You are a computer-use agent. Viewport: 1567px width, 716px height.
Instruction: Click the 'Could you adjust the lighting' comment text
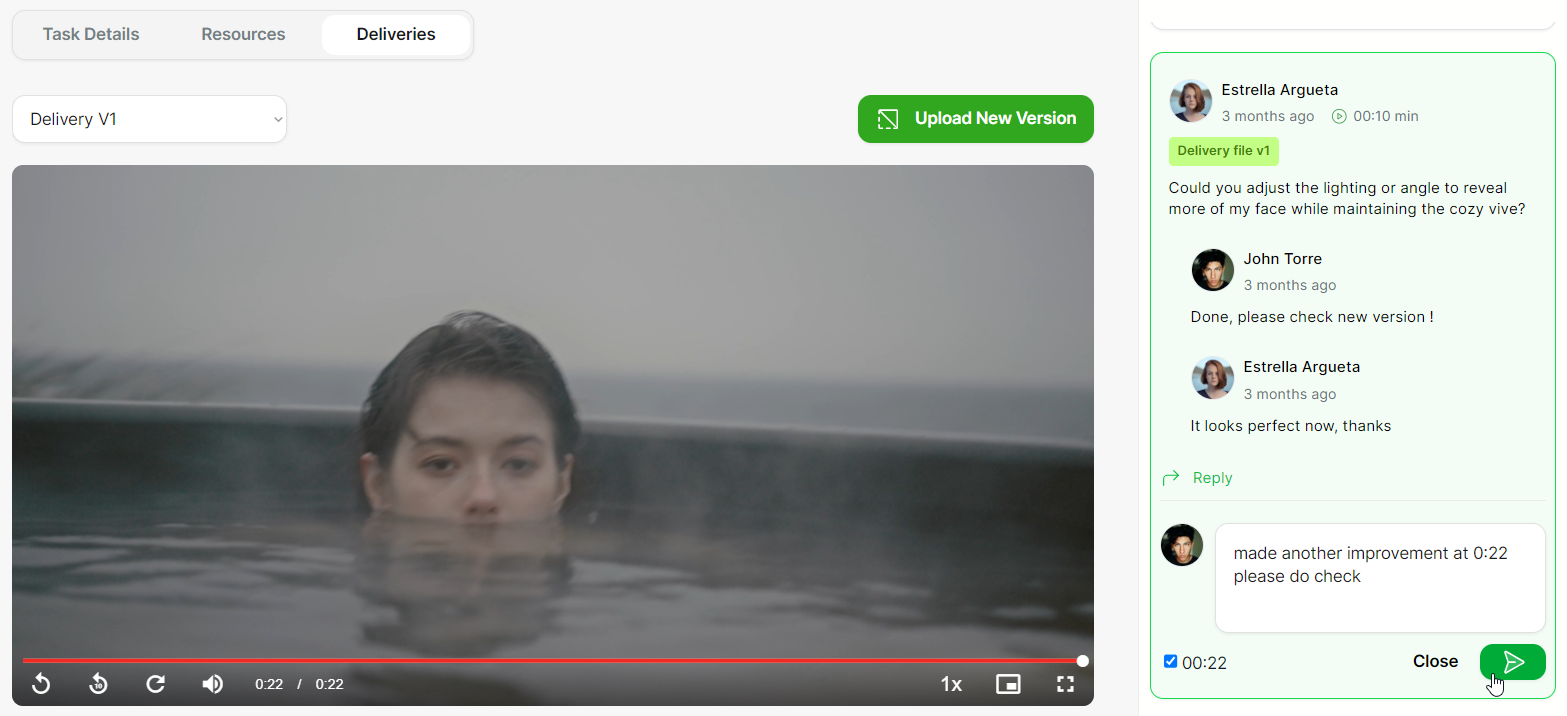(1348, 198)
